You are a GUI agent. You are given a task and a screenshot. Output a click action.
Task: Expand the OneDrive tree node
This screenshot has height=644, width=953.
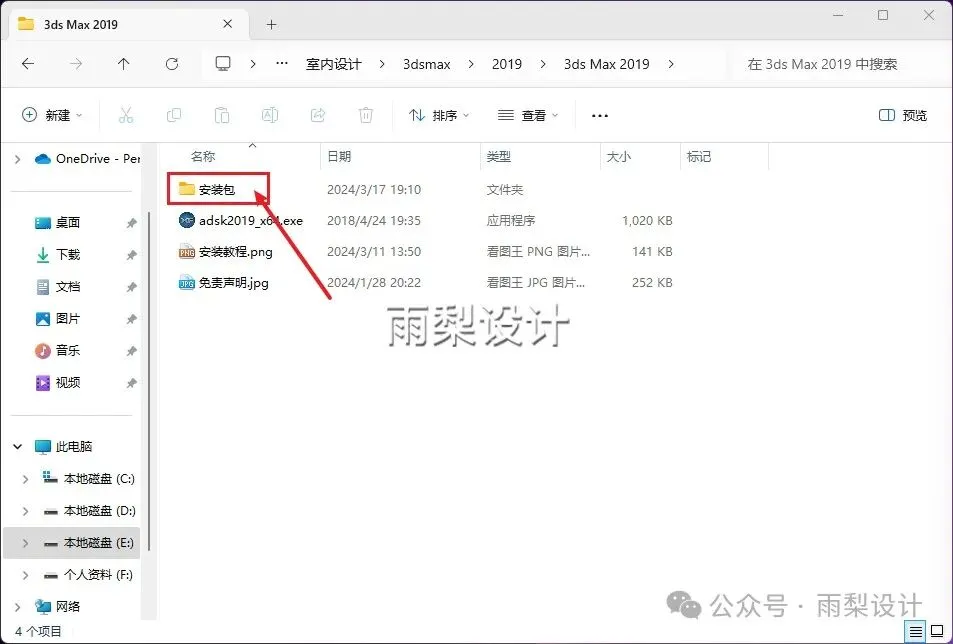tap(18, 159)
